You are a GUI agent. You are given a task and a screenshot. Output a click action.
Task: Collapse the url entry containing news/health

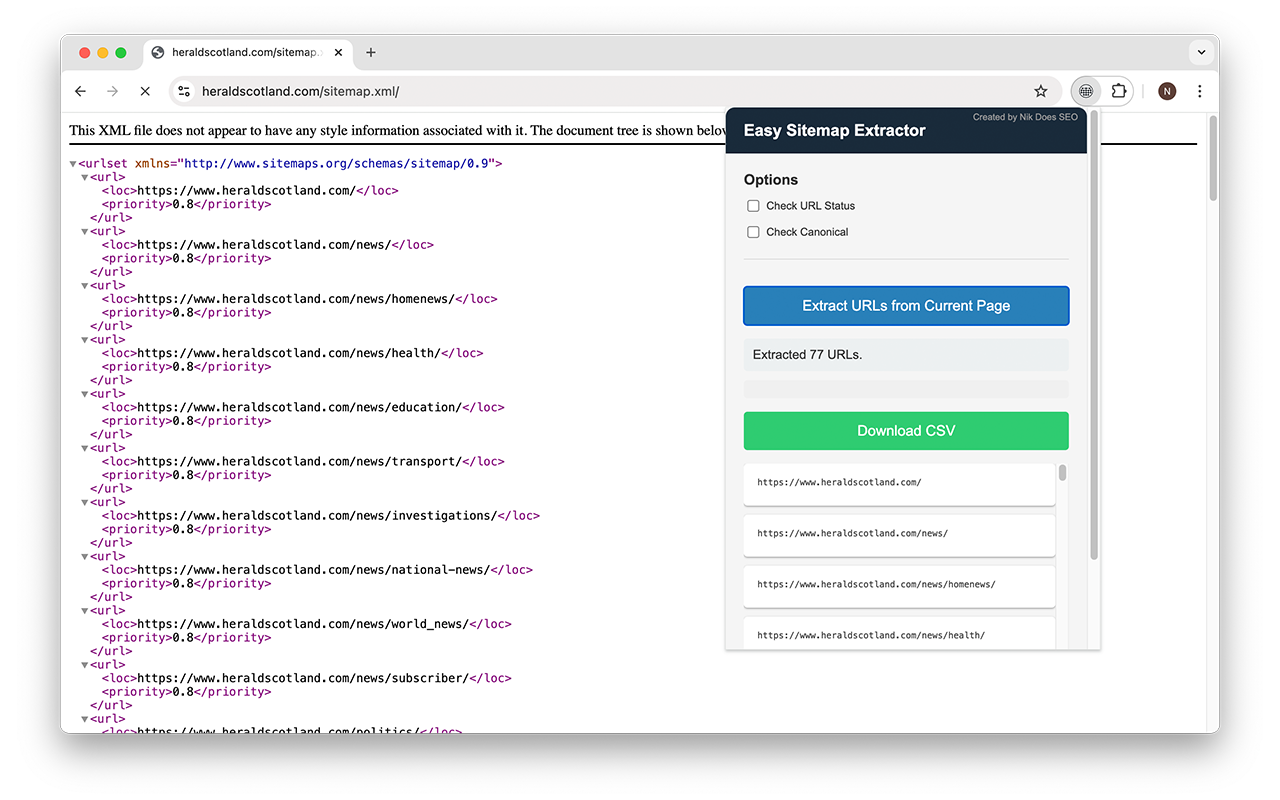83,339
